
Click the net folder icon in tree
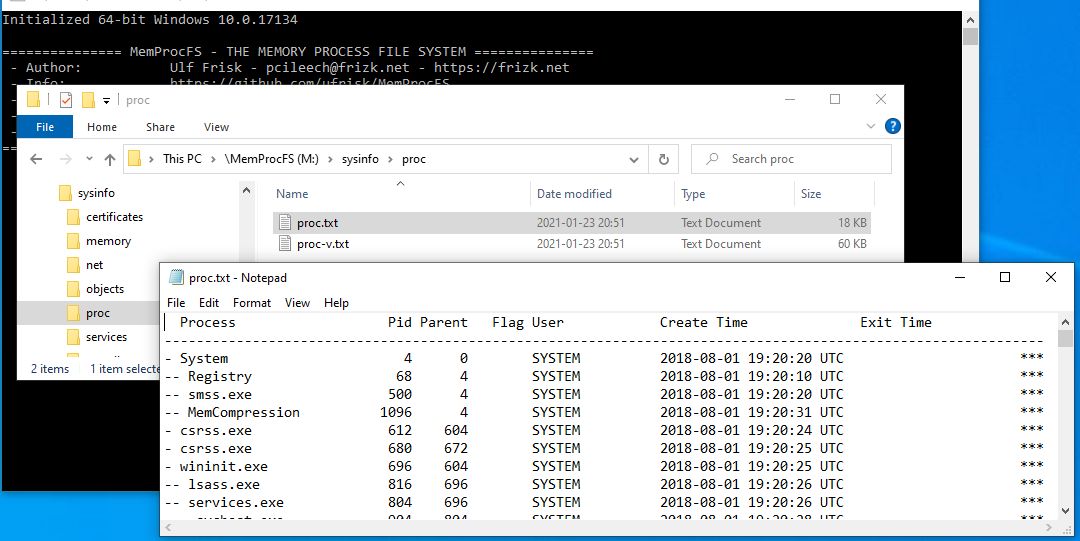click(74, 265)
